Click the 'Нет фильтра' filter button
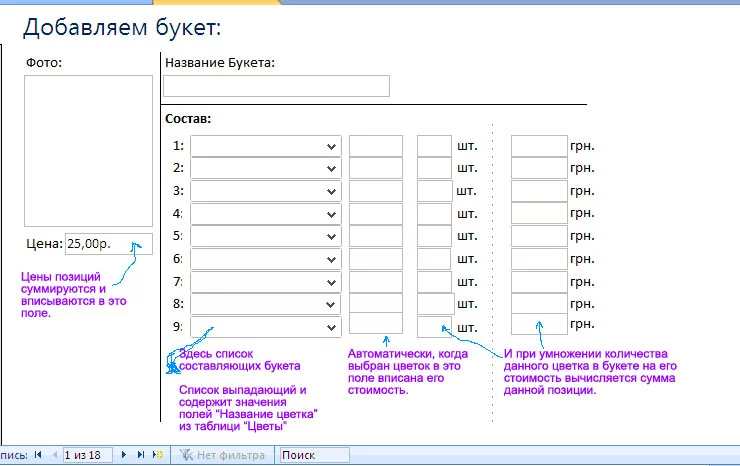The height and width of the screenshot is (466, 740). click(x=222, y=455)
